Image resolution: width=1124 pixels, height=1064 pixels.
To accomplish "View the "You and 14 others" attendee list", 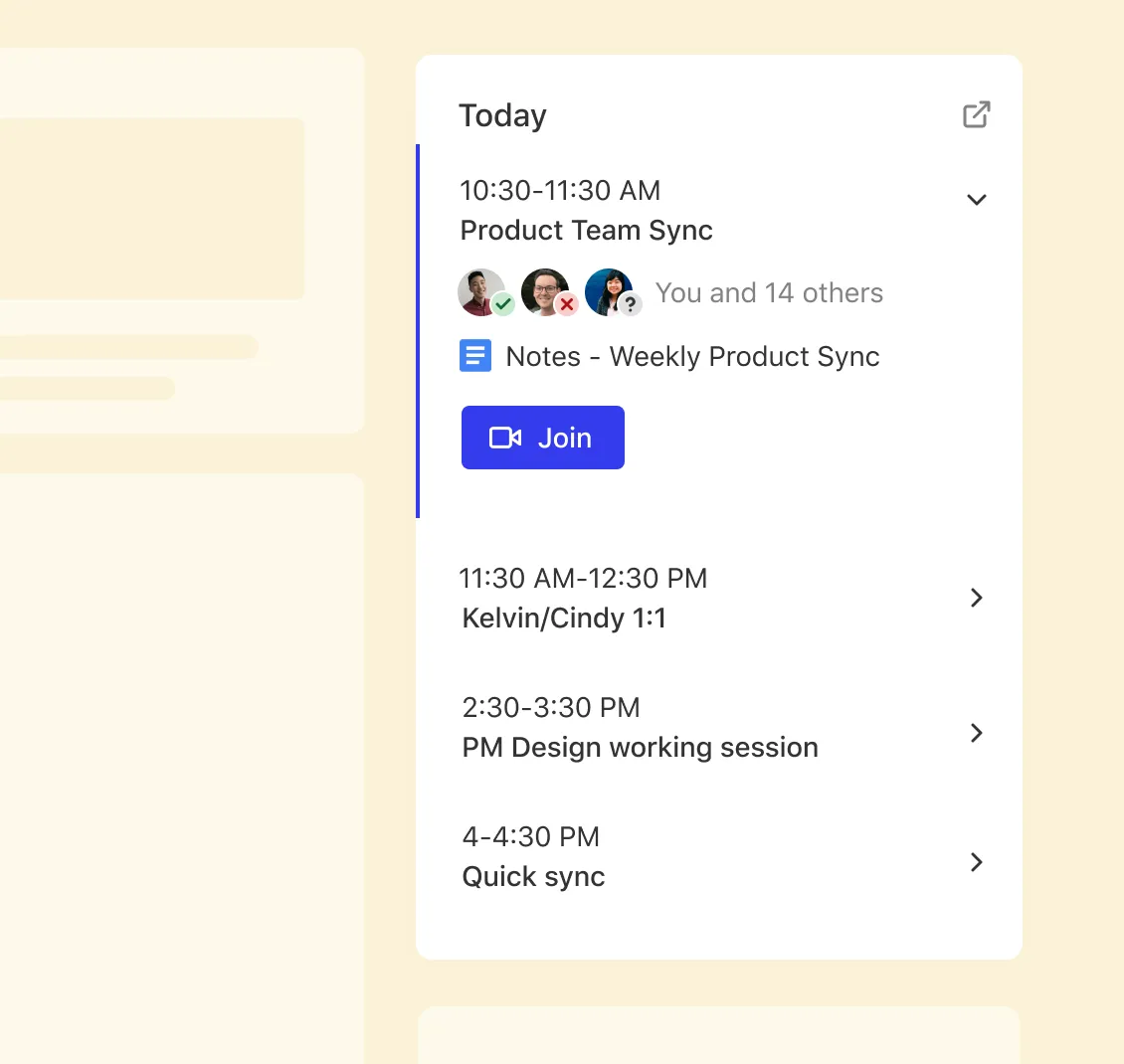I will (769, 293).
